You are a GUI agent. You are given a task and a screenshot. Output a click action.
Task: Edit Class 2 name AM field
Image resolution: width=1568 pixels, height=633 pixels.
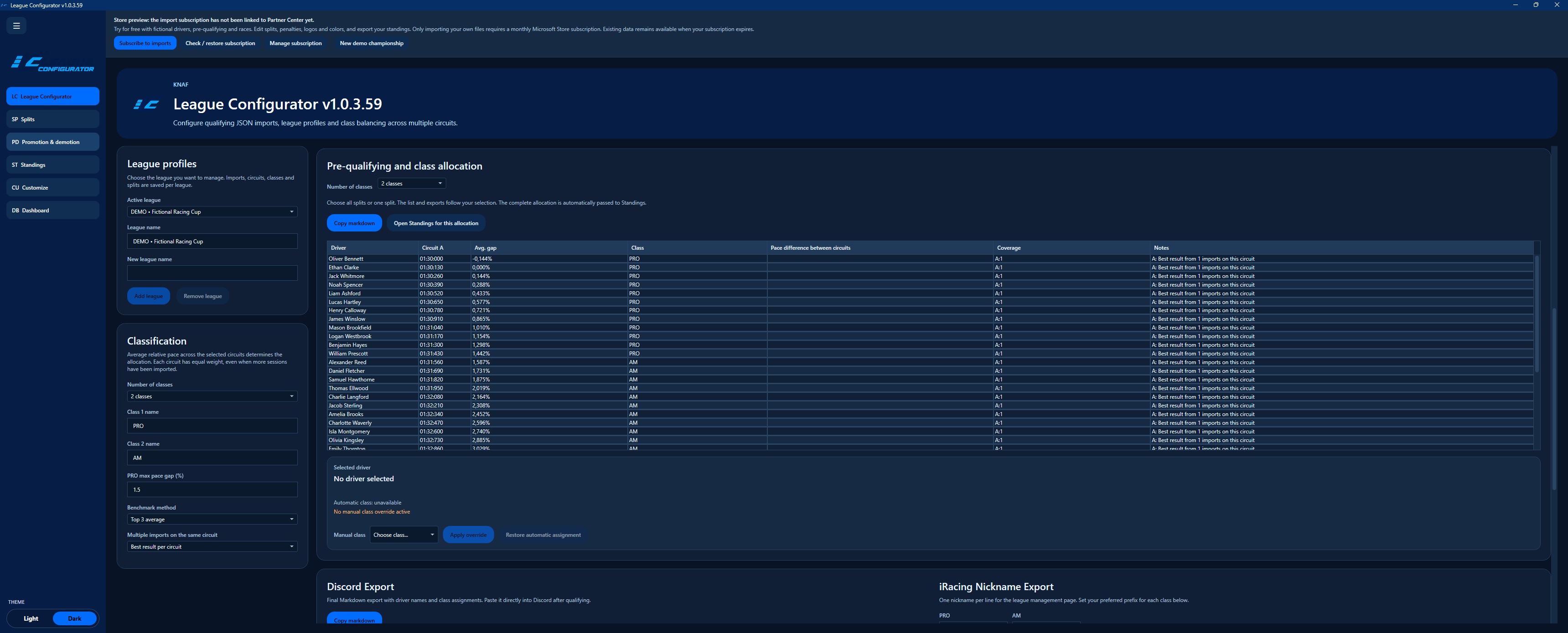pos(212,458)
